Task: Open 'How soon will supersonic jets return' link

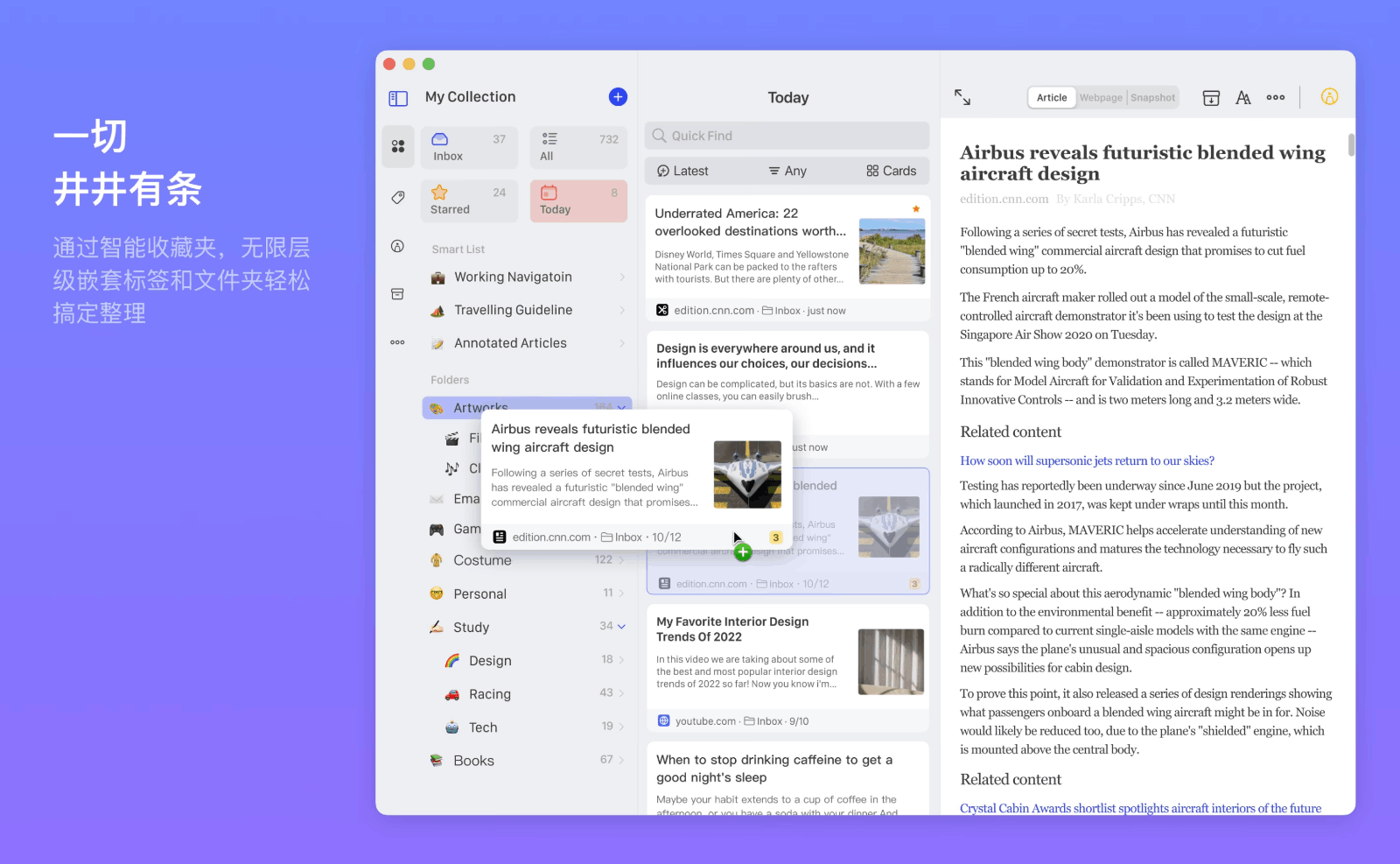Action: tap(1087, 460)
